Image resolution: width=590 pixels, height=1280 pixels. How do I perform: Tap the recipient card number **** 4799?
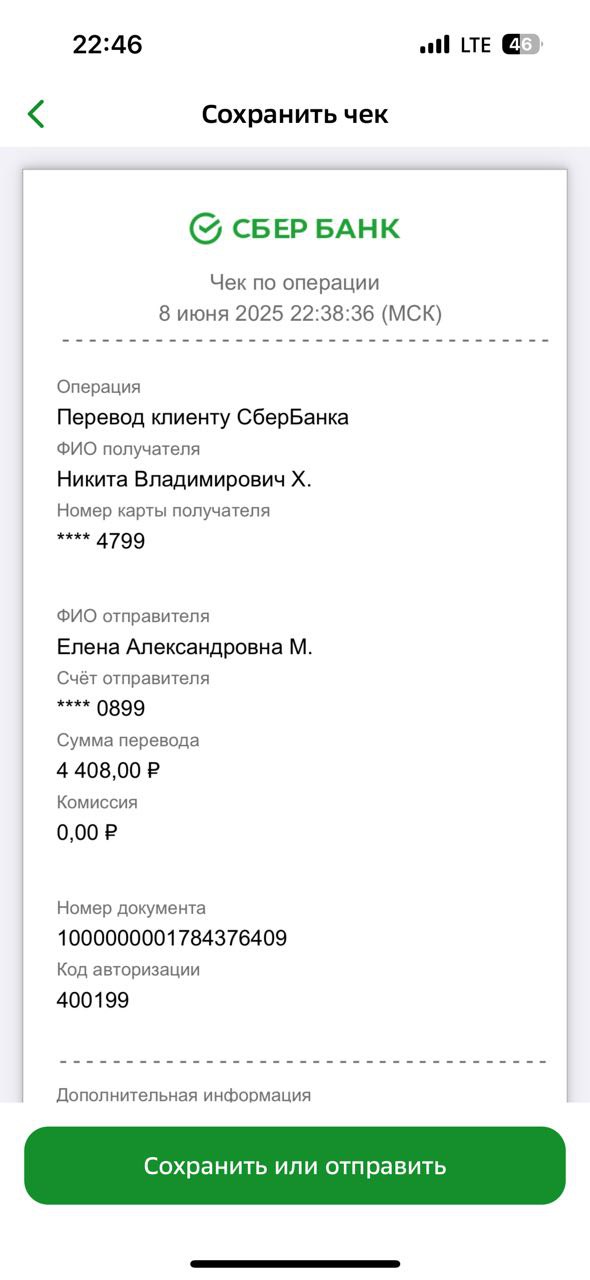[101, 541]
